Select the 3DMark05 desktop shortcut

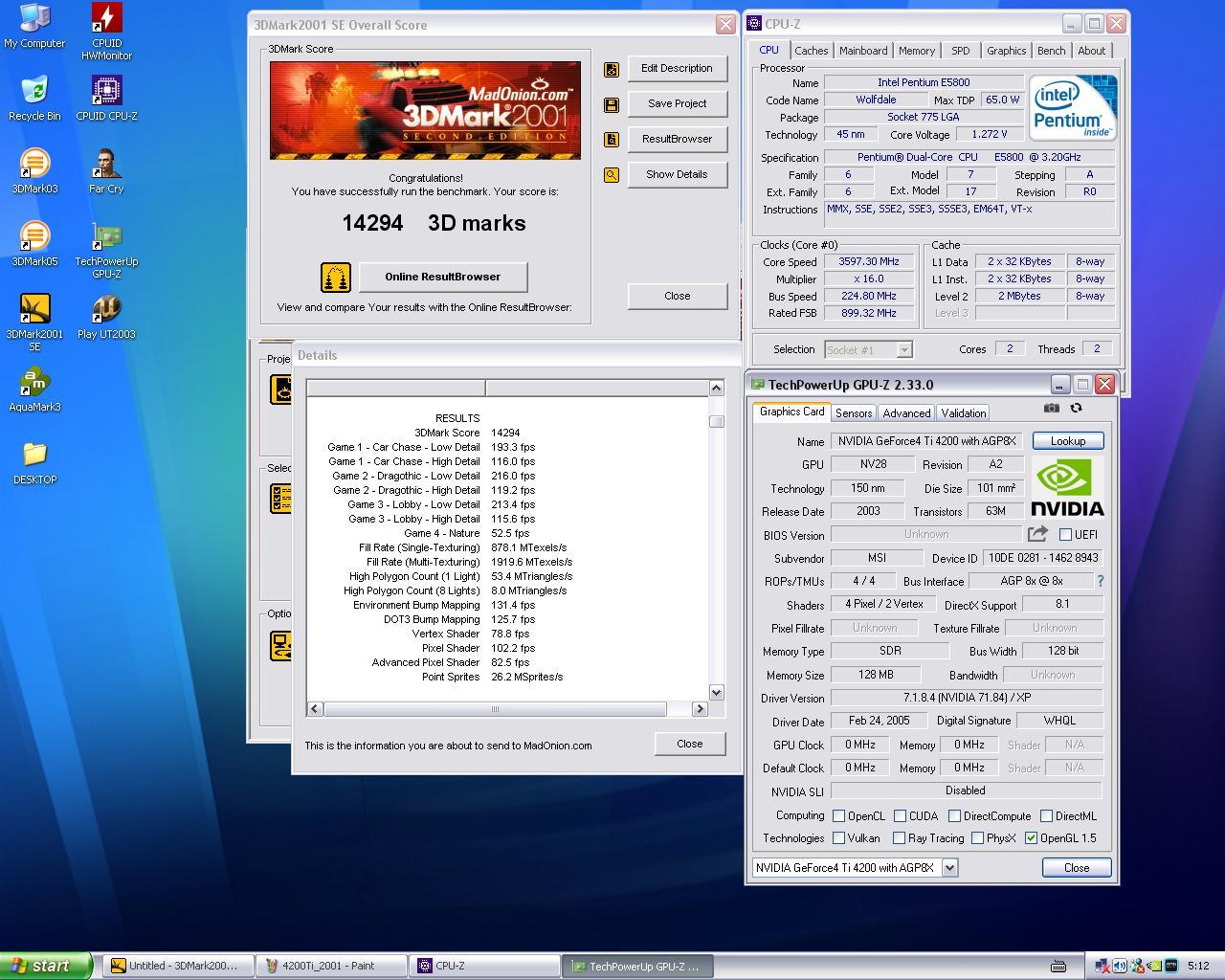click(x=34, y=244)
